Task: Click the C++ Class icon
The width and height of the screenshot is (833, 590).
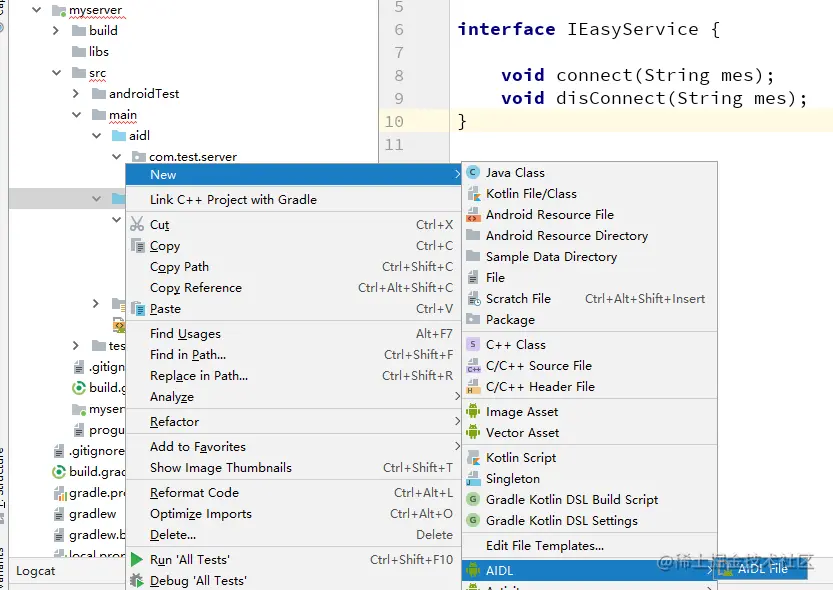Action: coord(473,345)
